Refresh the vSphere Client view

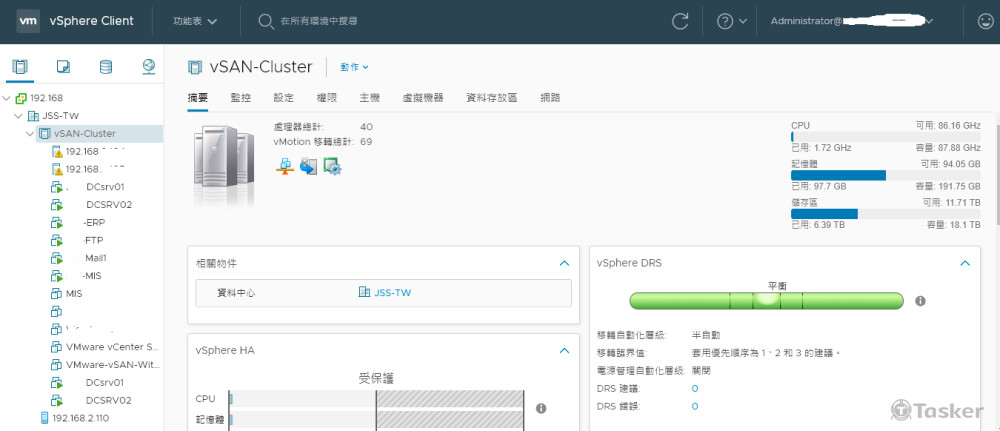pyautogui.click(x=680, y=21)
